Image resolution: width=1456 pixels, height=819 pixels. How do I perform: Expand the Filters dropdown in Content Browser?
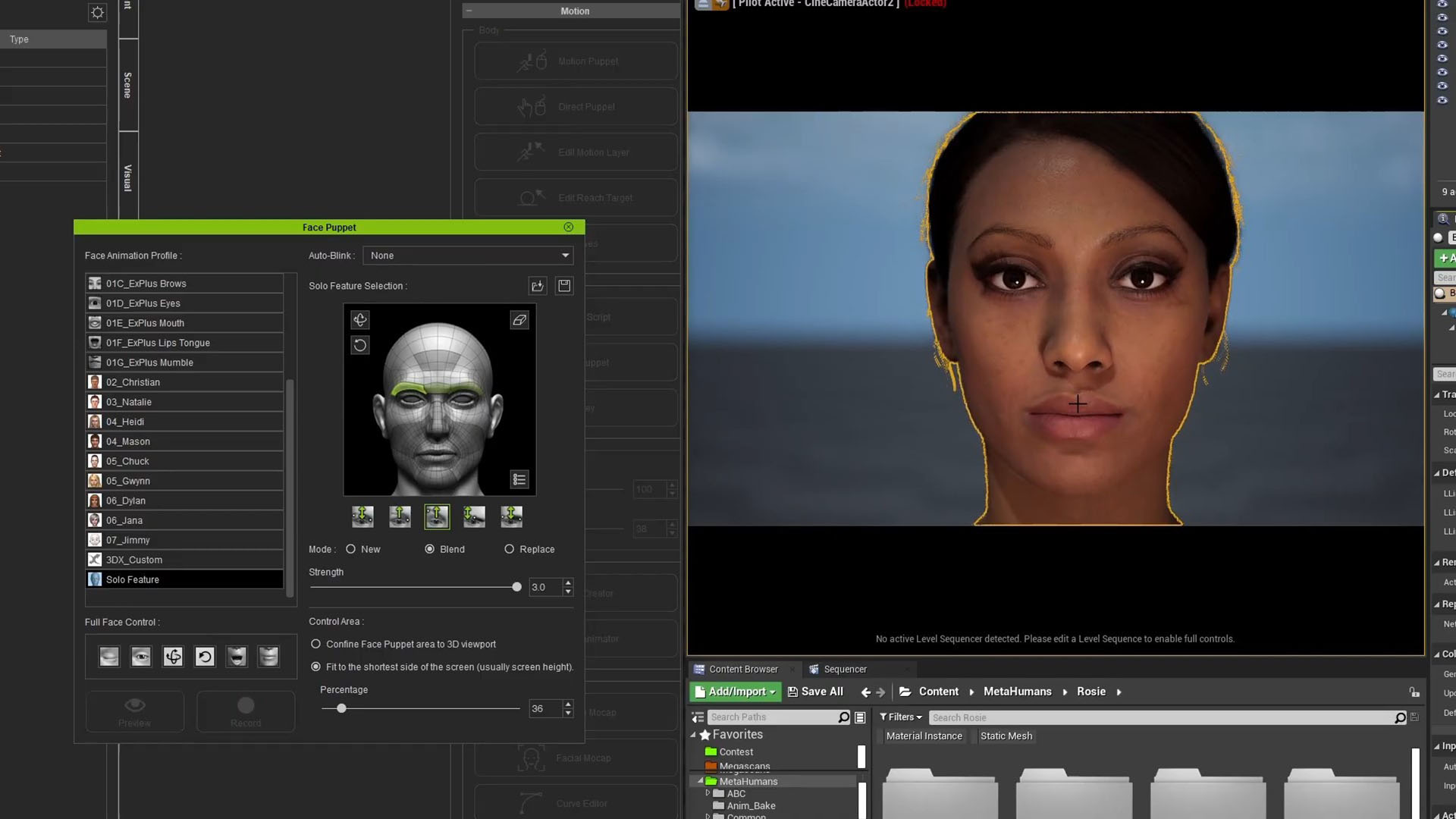coord(900,717)
